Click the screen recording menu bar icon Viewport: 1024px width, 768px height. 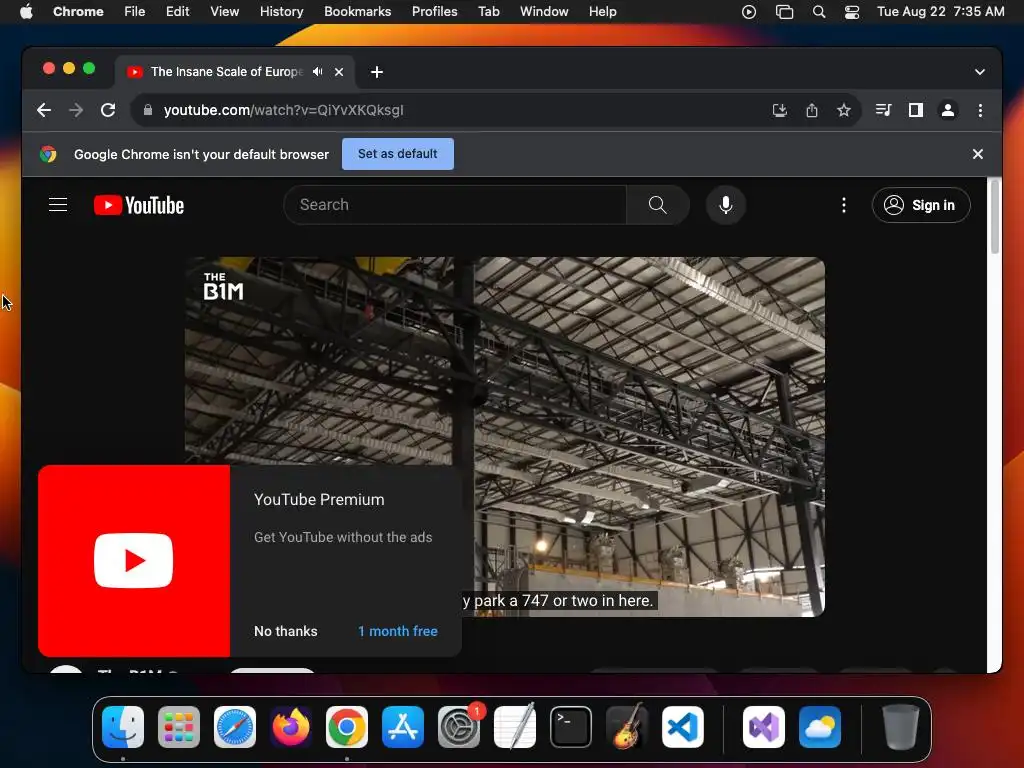(749, 12)
